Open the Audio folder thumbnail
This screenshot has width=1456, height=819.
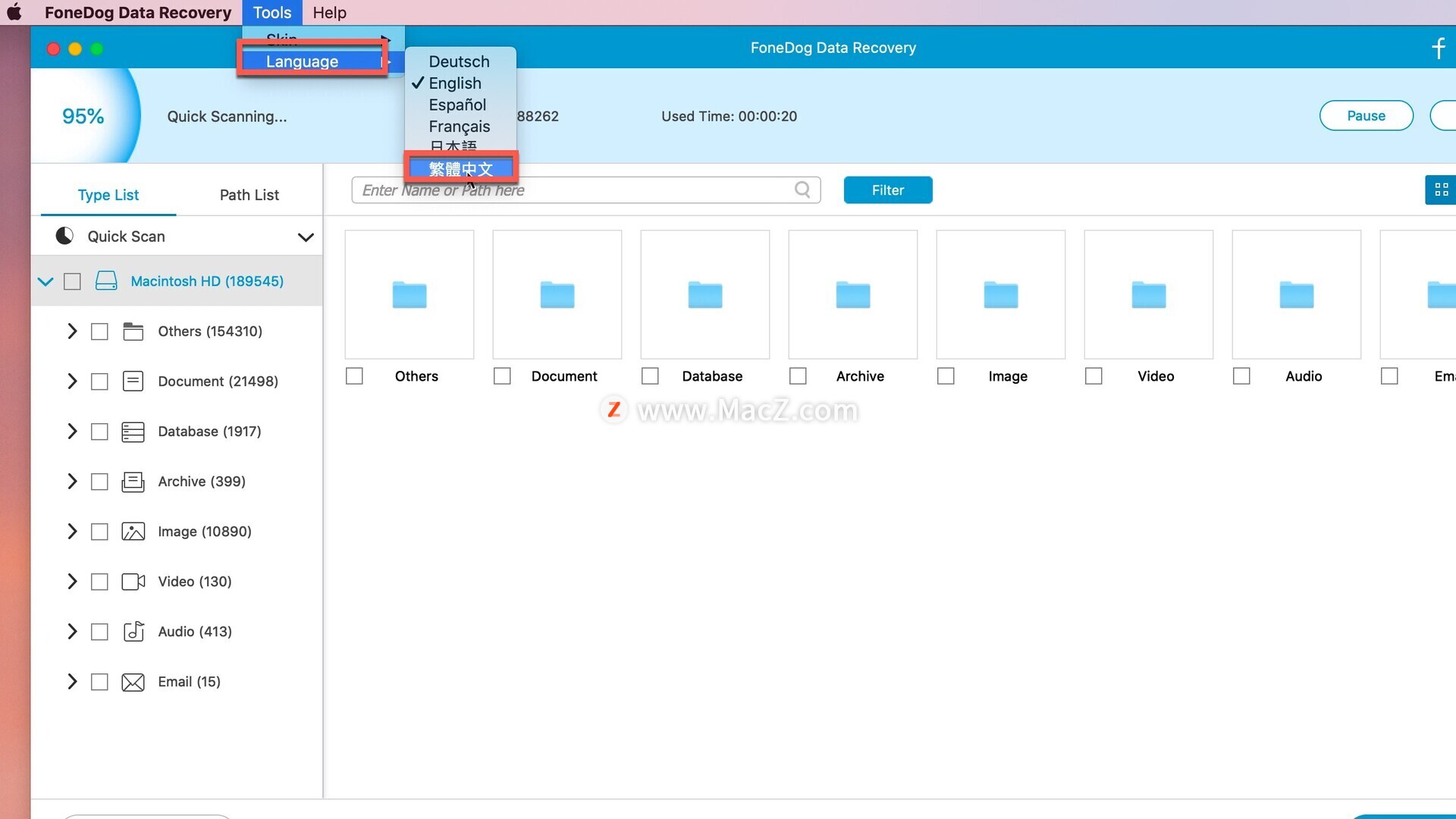(x=1297, y=294)
